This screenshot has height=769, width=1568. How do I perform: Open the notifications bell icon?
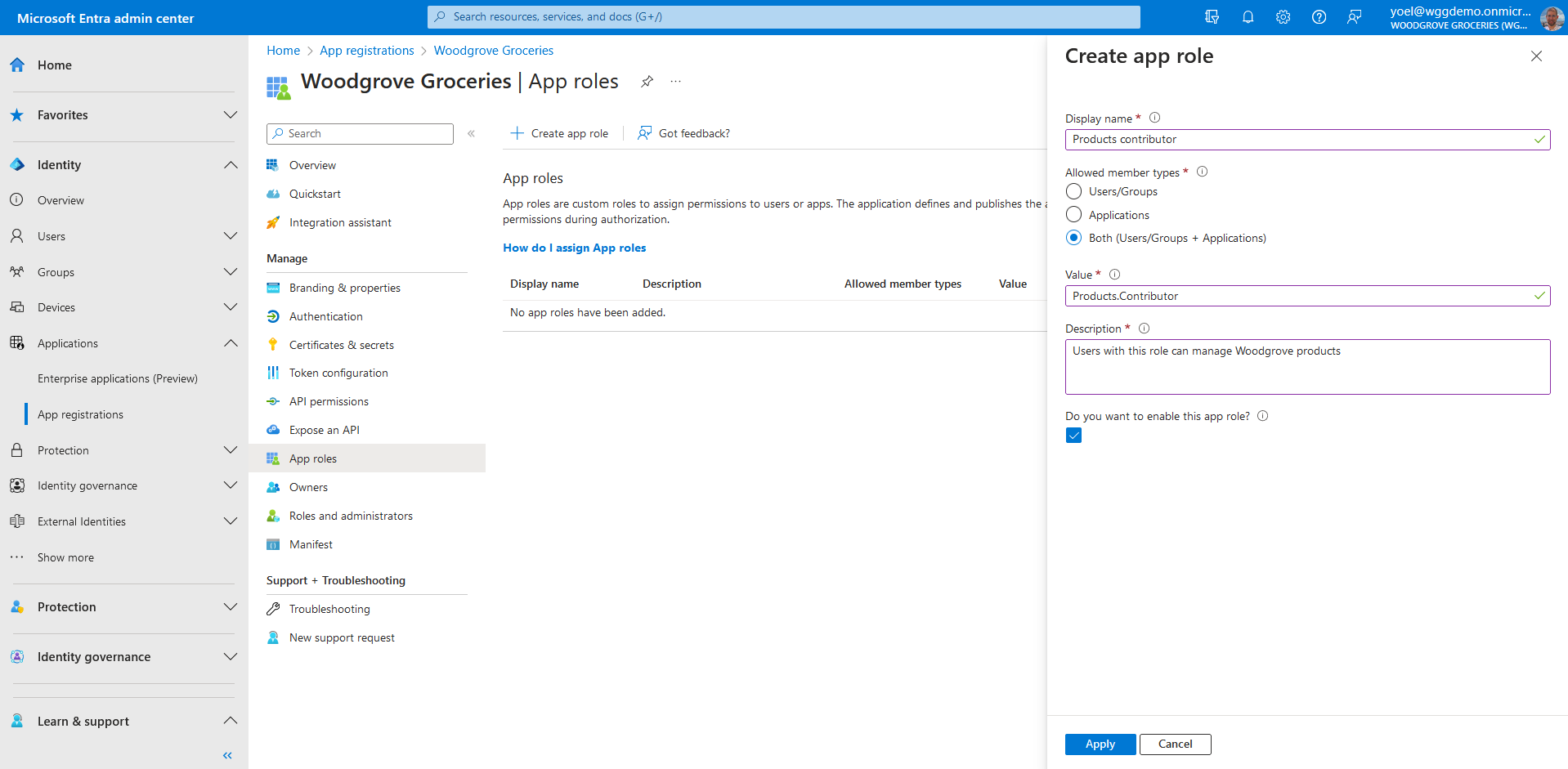pyautogui.click(x=1248, y=17)
